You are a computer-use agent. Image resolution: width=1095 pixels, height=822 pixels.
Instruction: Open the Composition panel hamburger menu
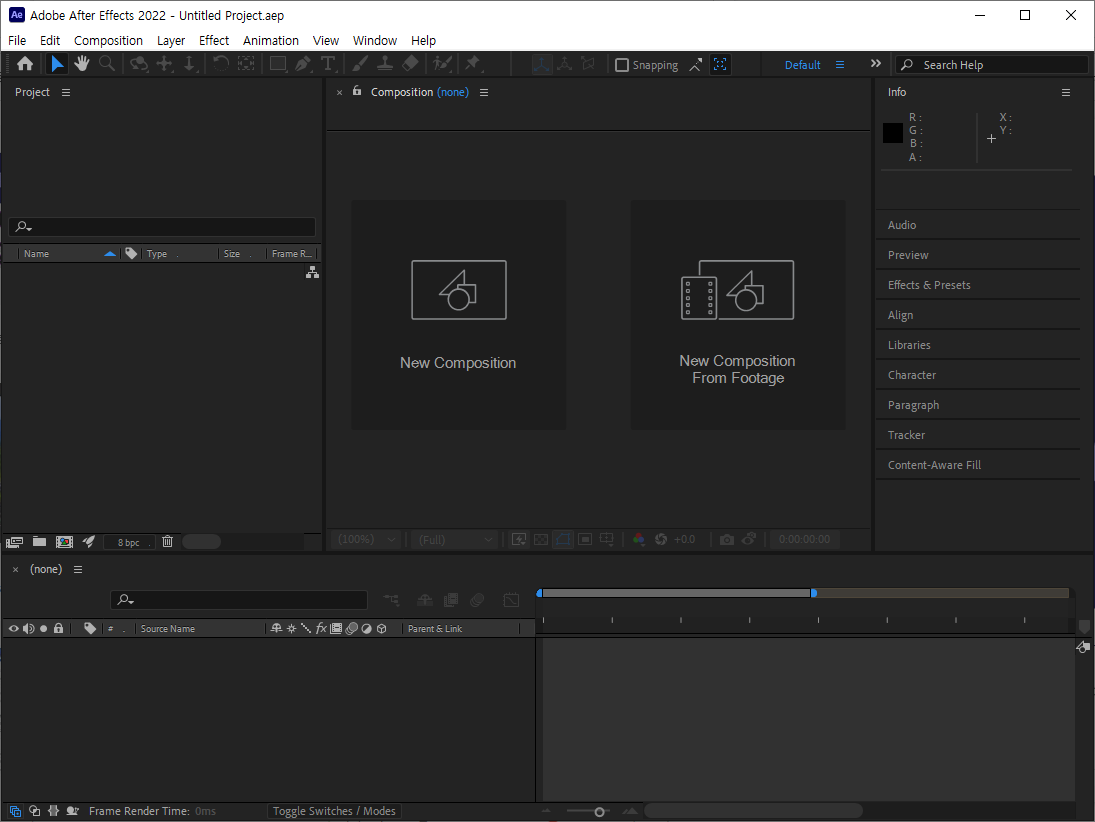484,92
